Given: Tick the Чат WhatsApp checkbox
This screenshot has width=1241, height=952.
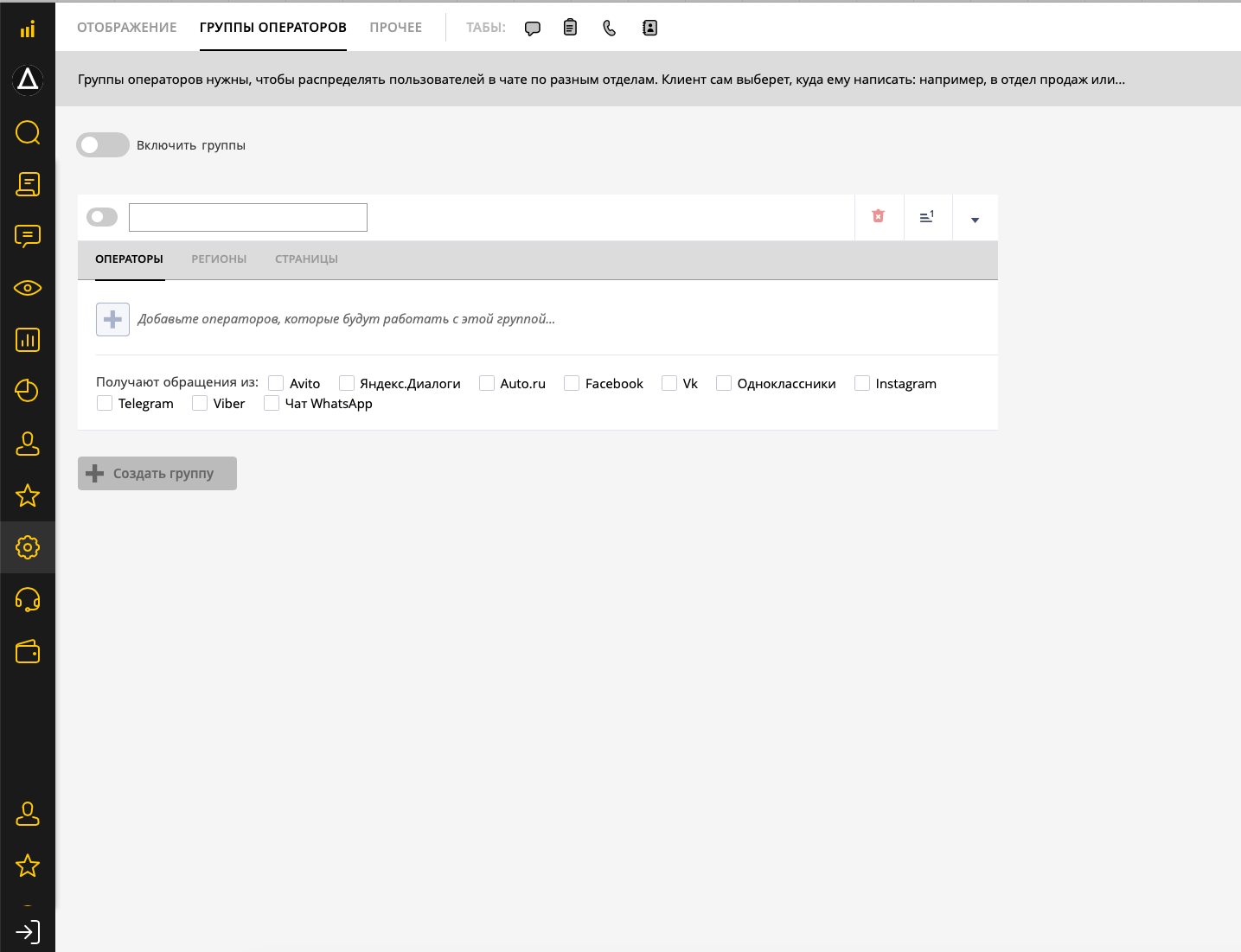Looking at the screenshot, I should [272, 403].
